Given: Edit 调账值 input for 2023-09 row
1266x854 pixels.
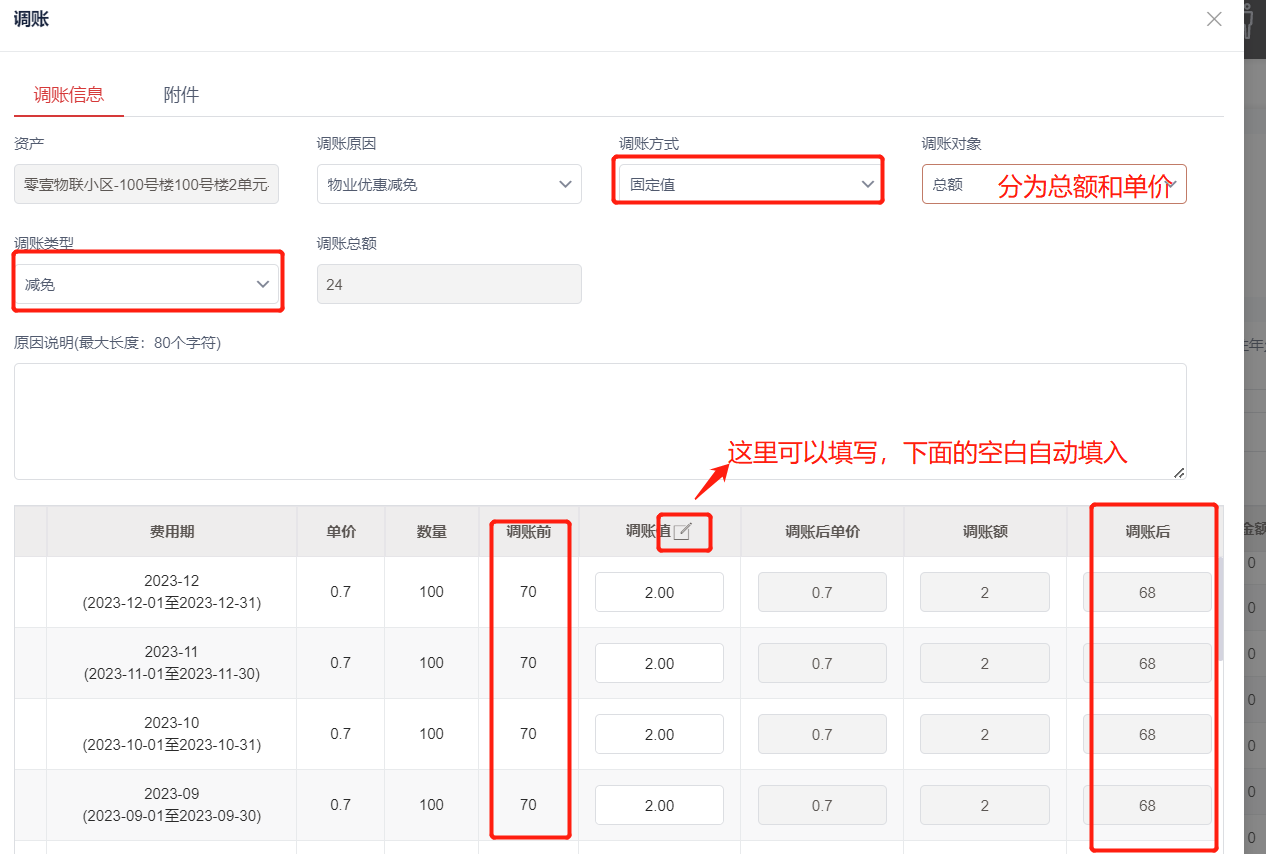Looking at the screenshot, I should [x=659, y=805].
